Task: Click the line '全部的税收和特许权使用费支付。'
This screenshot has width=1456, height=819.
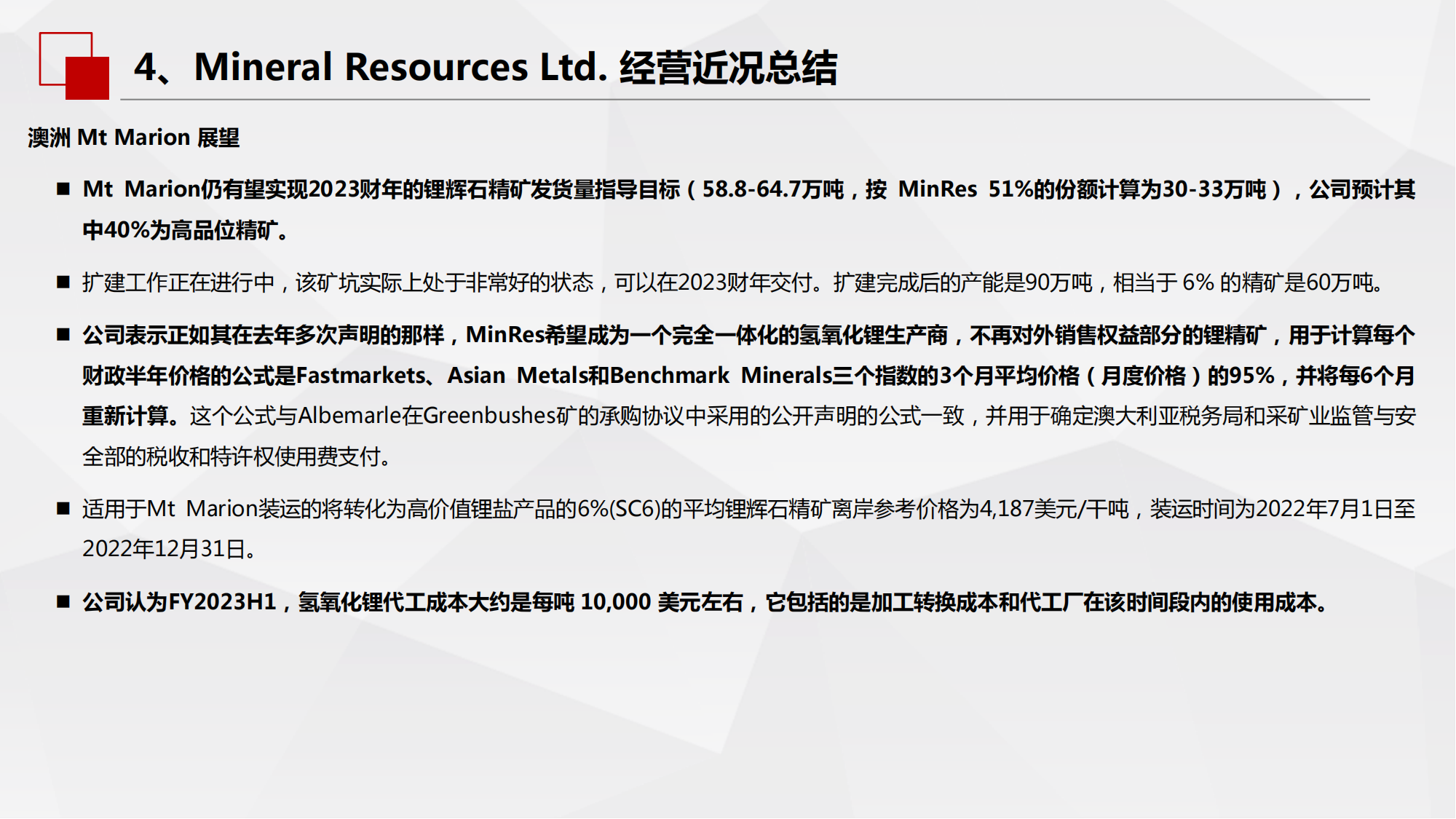Action: click(x=237, y=456)
